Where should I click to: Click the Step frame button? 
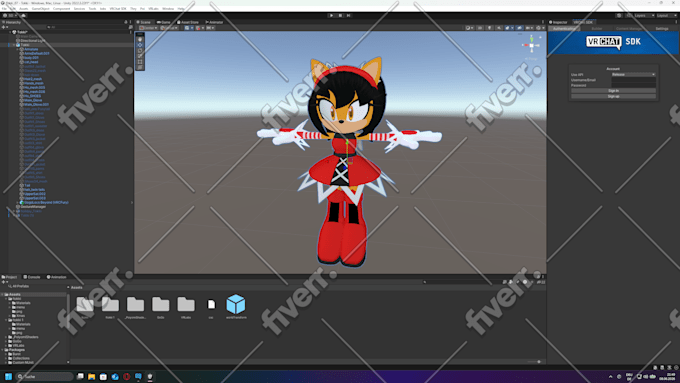coord(349,16)
